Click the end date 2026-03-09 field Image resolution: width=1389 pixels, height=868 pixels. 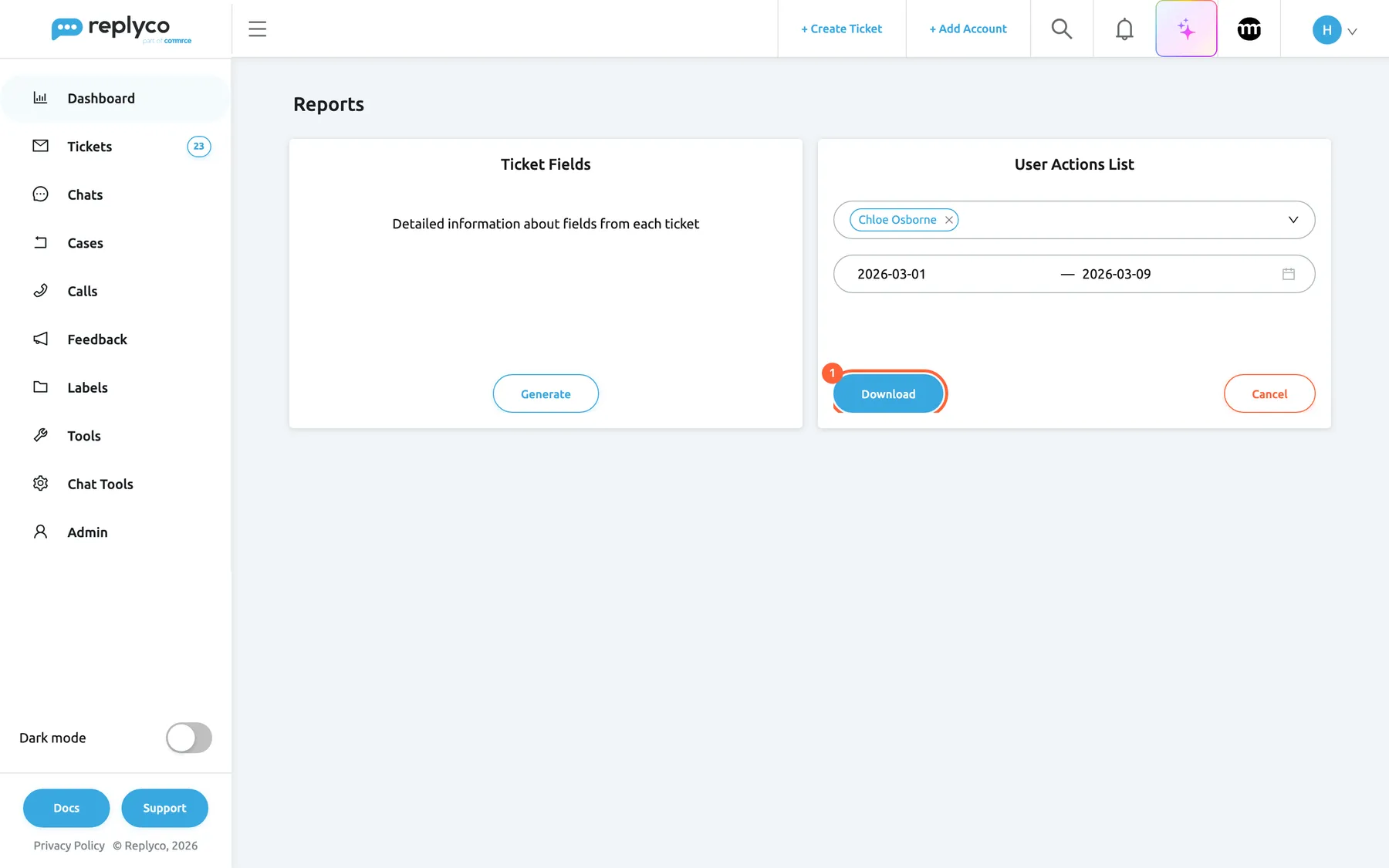(1116, 274)
